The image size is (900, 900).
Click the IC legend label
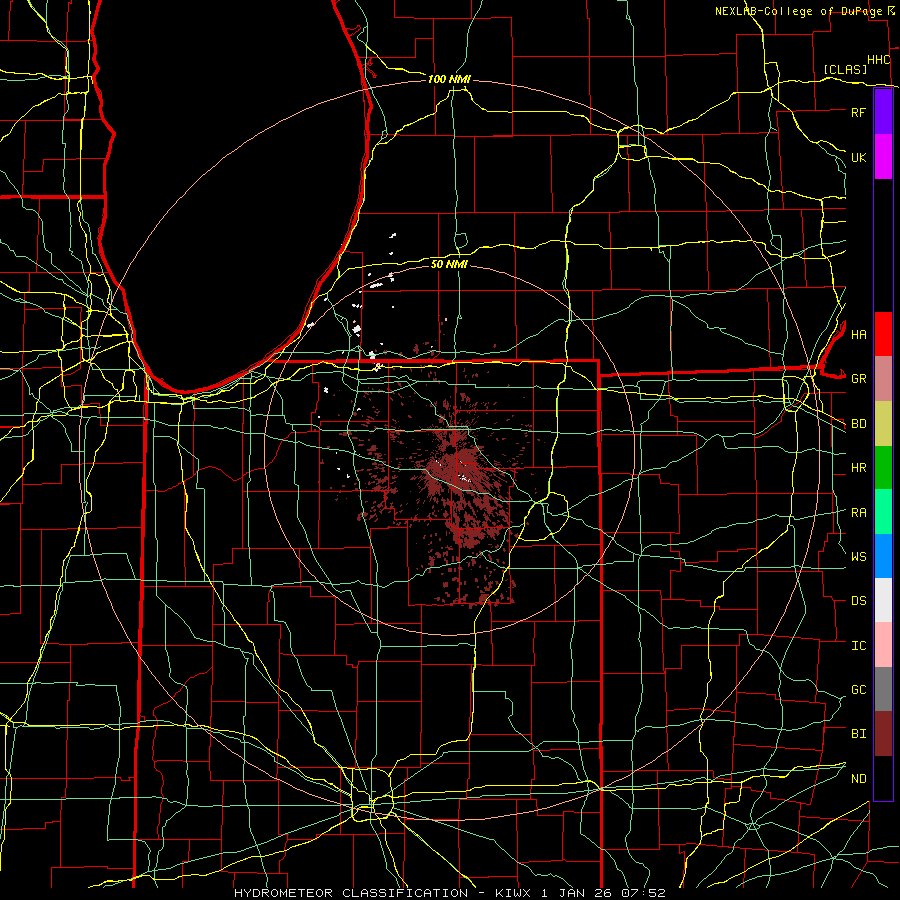click(858, 646)
